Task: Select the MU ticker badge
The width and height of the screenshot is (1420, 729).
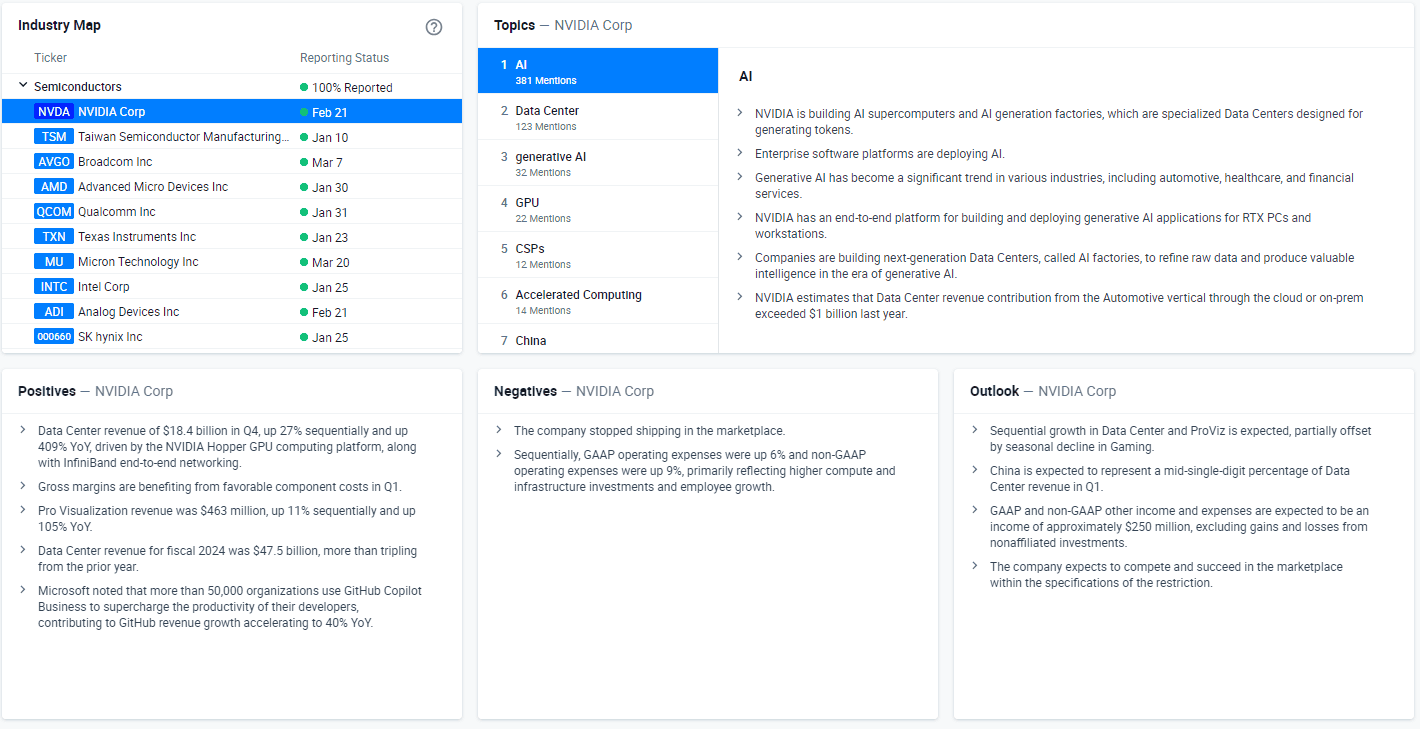Action: tap(53, 262)
